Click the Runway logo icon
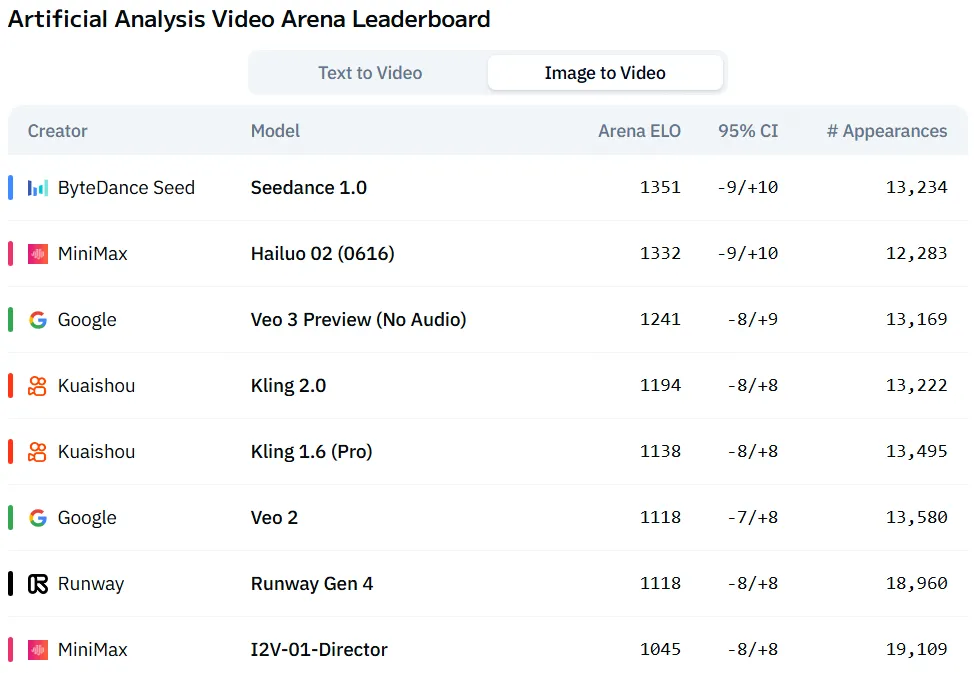974x673 pixels. [x=38, y=584]
